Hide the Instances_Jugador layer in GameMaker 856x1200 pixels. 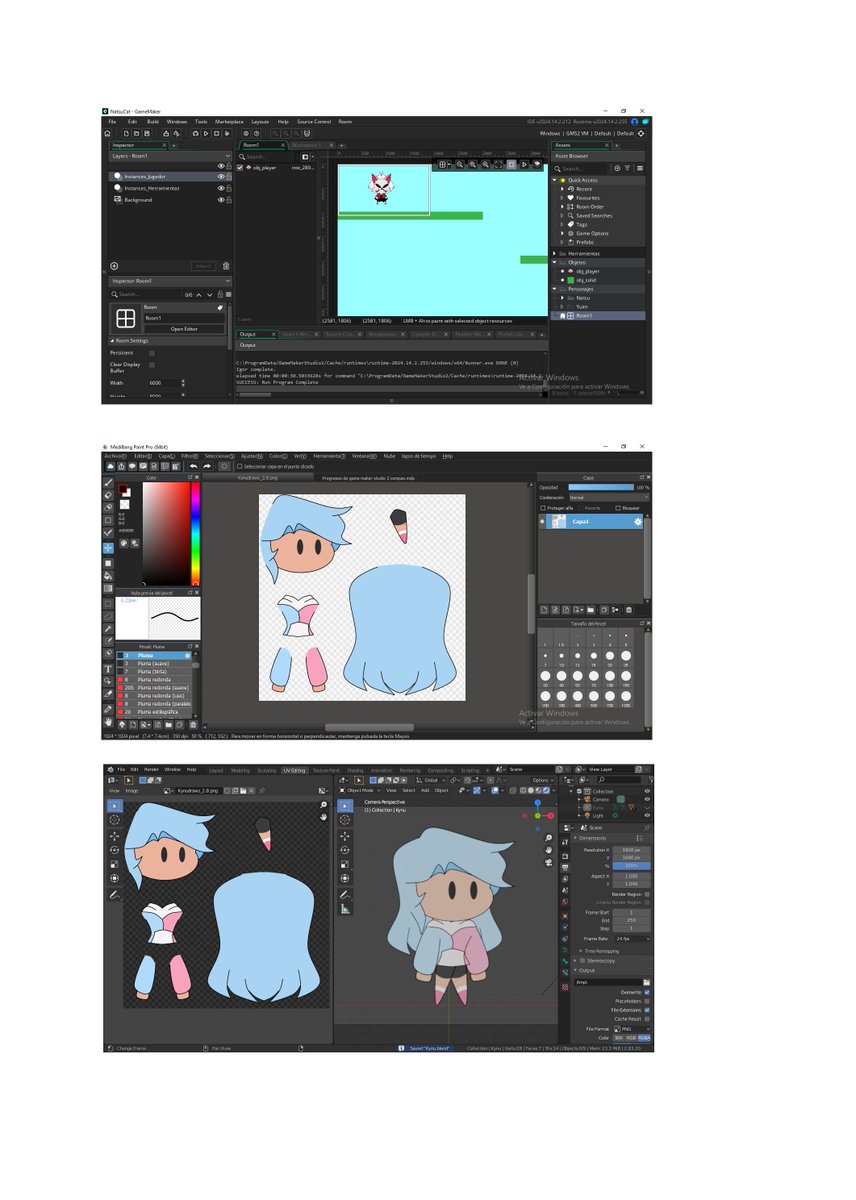(x=221, y=176)
